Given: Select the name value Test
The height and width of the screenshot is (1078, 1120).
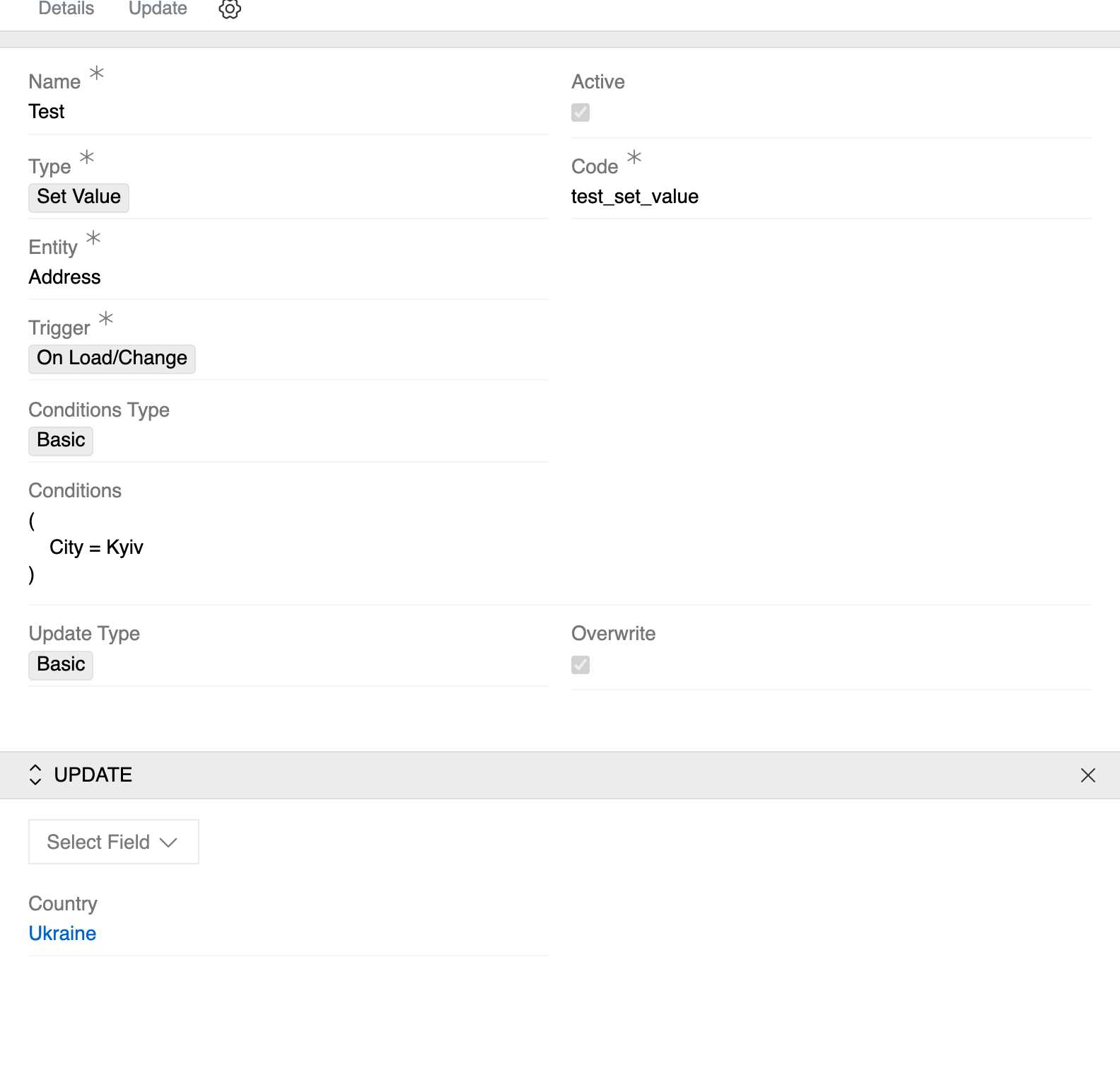Looking at the screenshot, I should (x=47, y=112).
